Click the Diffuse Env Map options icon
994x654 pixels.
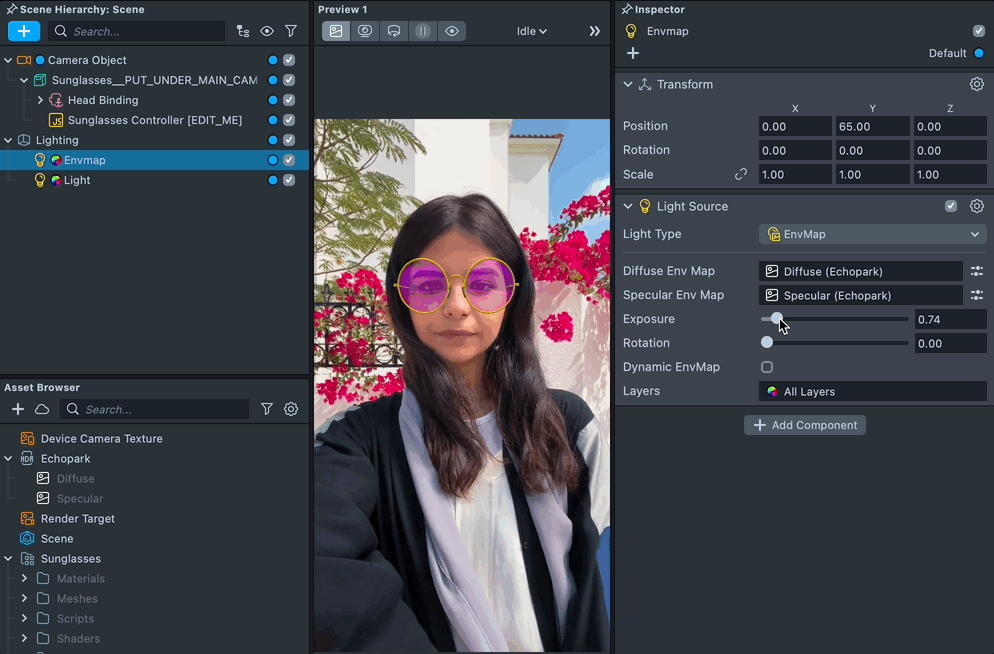click(x=977, y=271)
